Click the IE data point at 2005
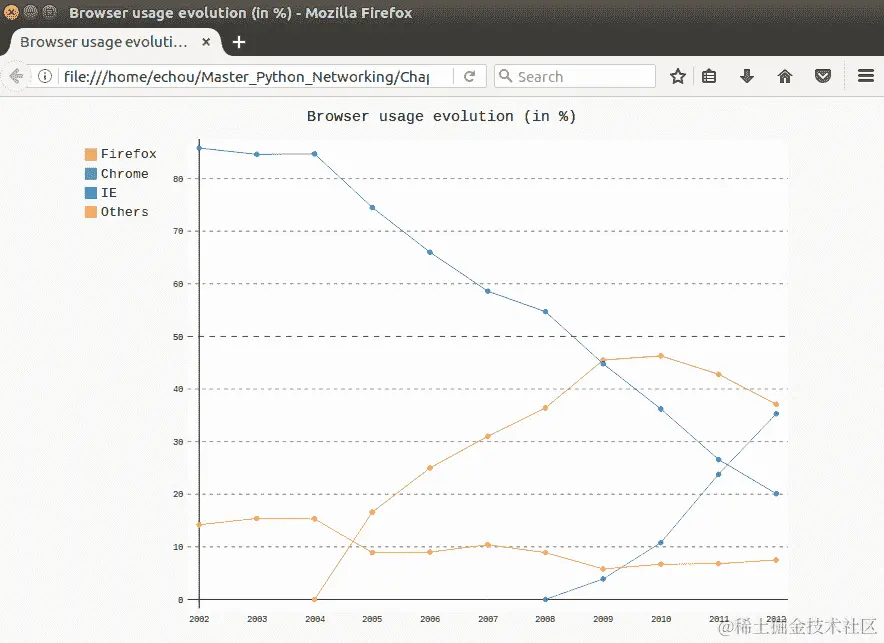This screenshot has height=643, width=884. pyautogui.click(x=372, y=208)
